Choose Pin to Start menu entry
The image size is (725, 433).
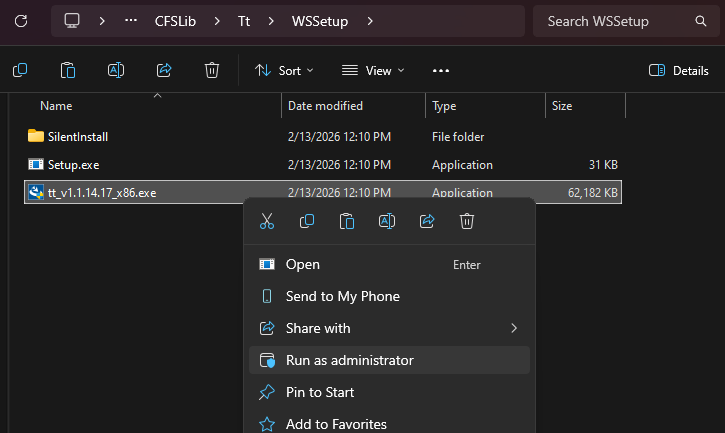(320, 392)
